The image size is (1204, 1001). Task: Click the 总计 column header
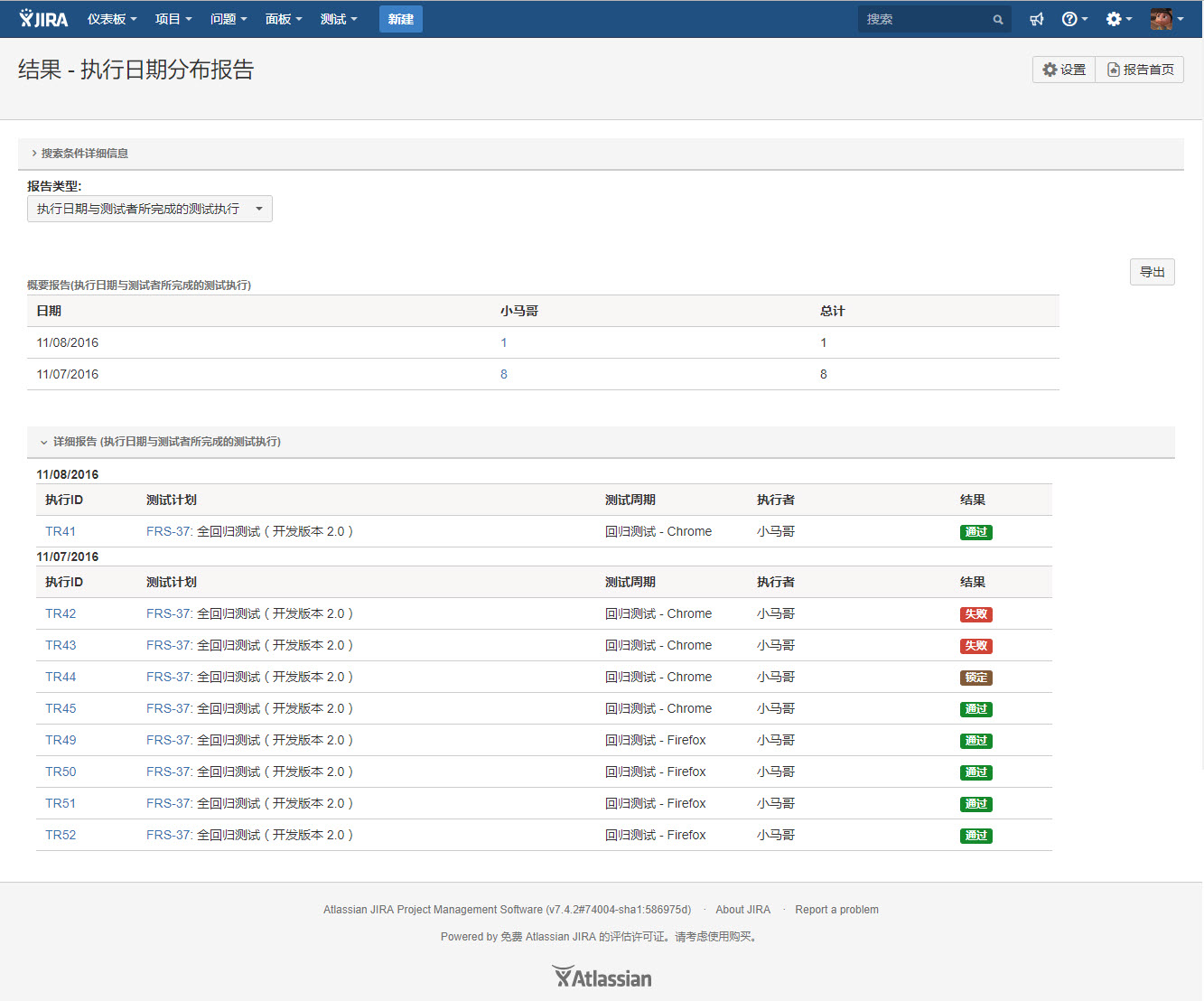[x=832, y=311]
